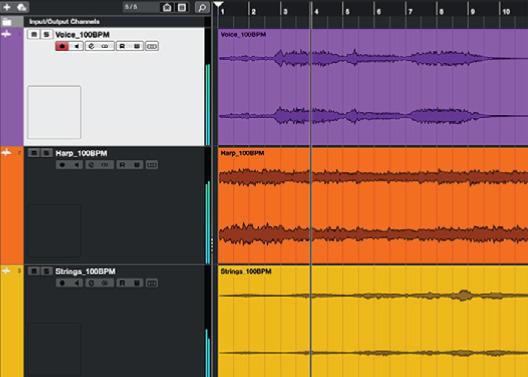Expand the Input/Output Channels folder icon

(x=7, y=22)
